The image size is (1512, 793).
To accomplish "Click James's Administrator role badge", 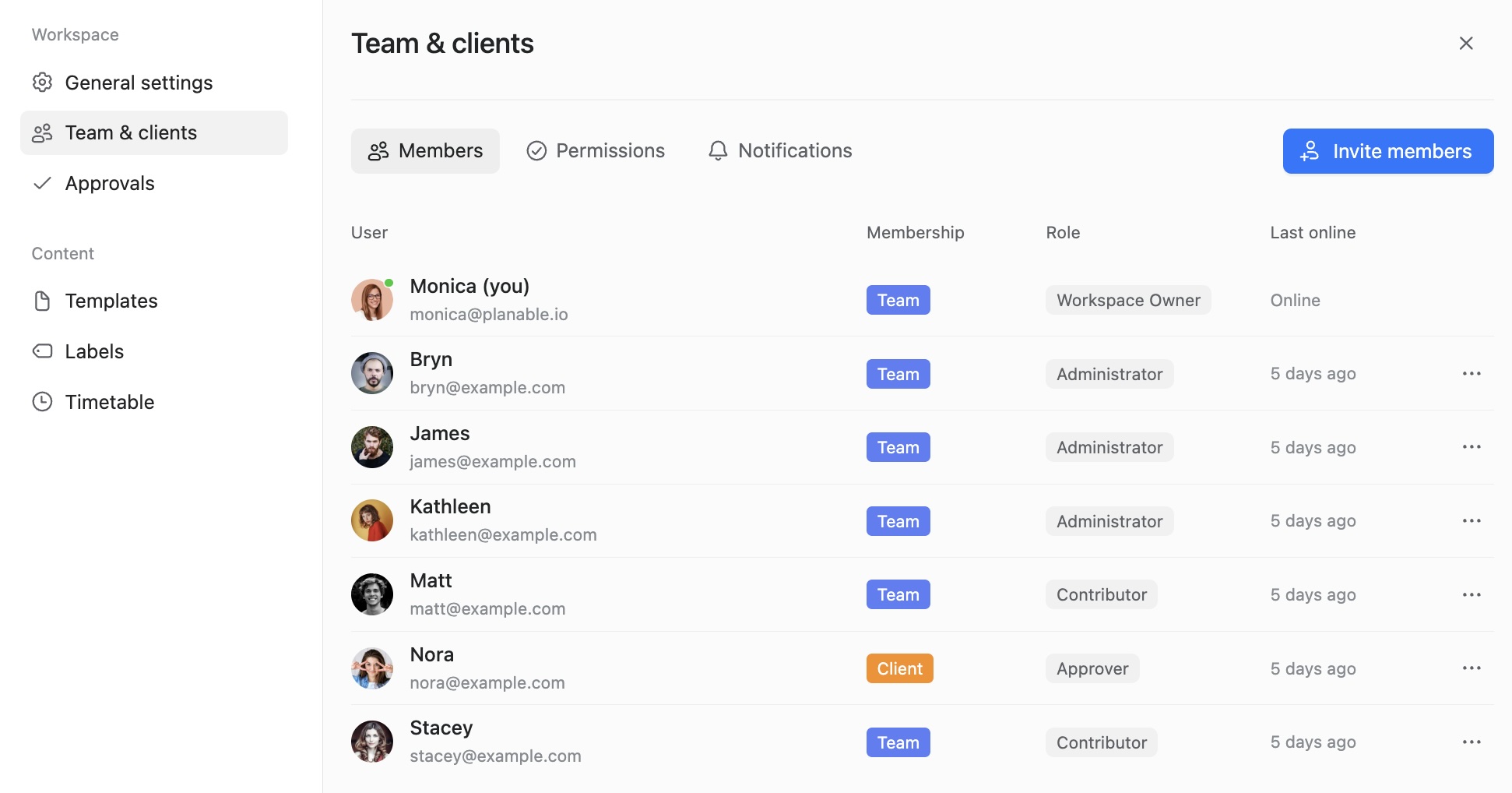I will [1109, 447].
